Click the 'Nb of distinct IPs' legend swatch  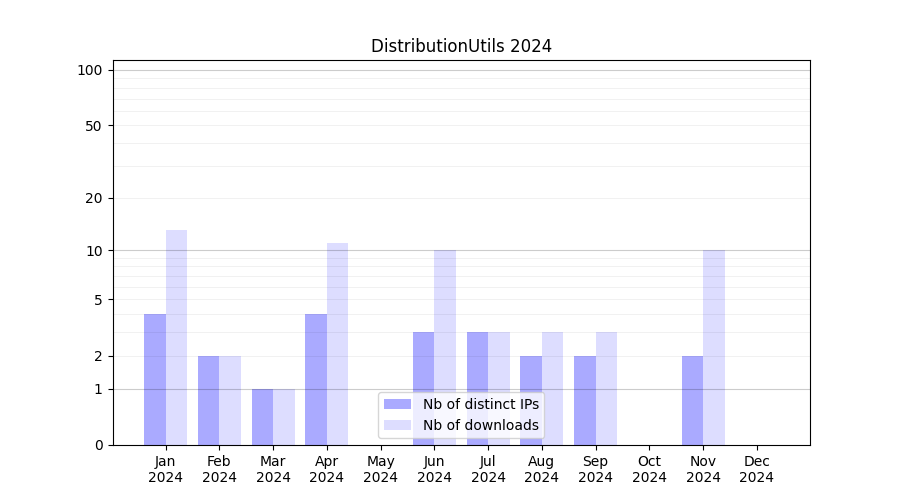(397, 404)
